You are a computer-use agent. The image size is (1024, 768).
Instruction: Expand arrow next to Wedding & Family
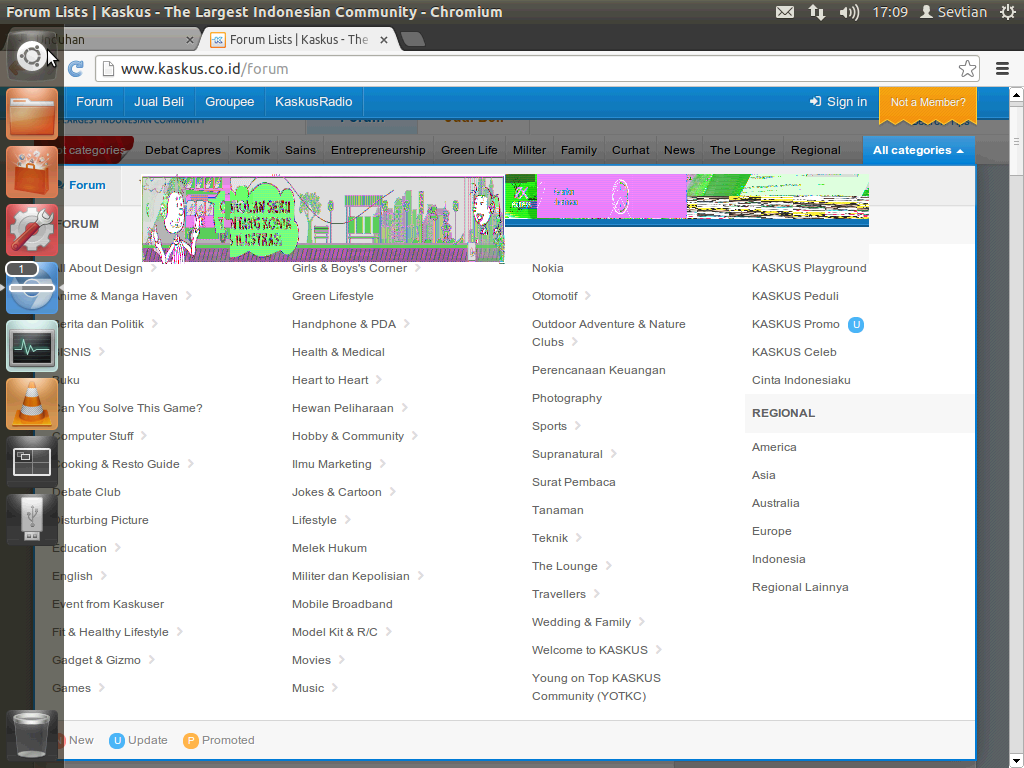tap(642, 622)
